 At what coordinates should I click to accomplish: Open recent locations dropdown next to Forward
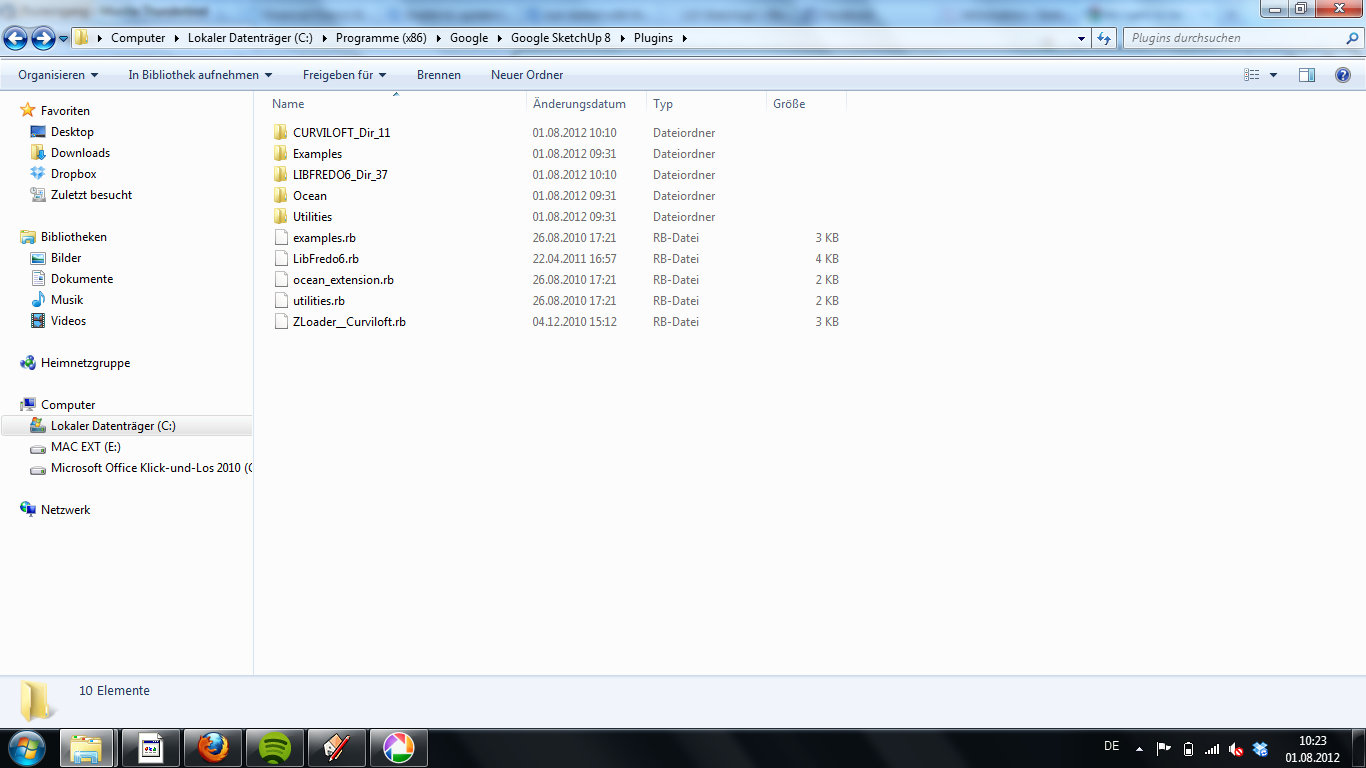pyautogui.click(x=63, y=39)
